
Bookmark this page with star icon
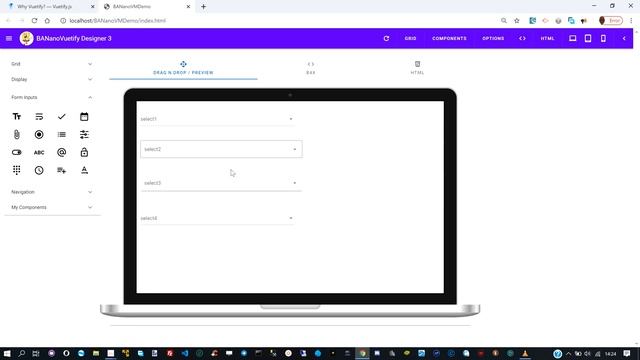517,20
